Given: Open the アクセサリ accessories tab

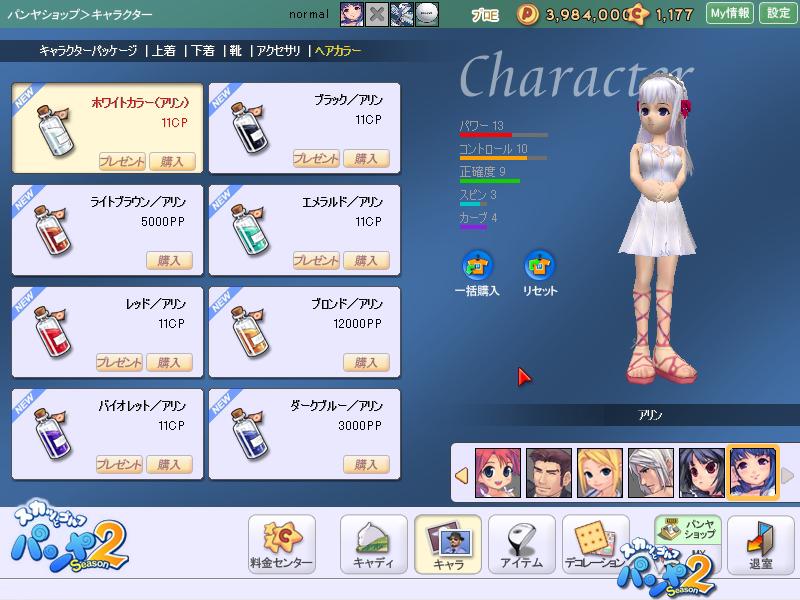Looking at the screenshot, I should [278, 51].
